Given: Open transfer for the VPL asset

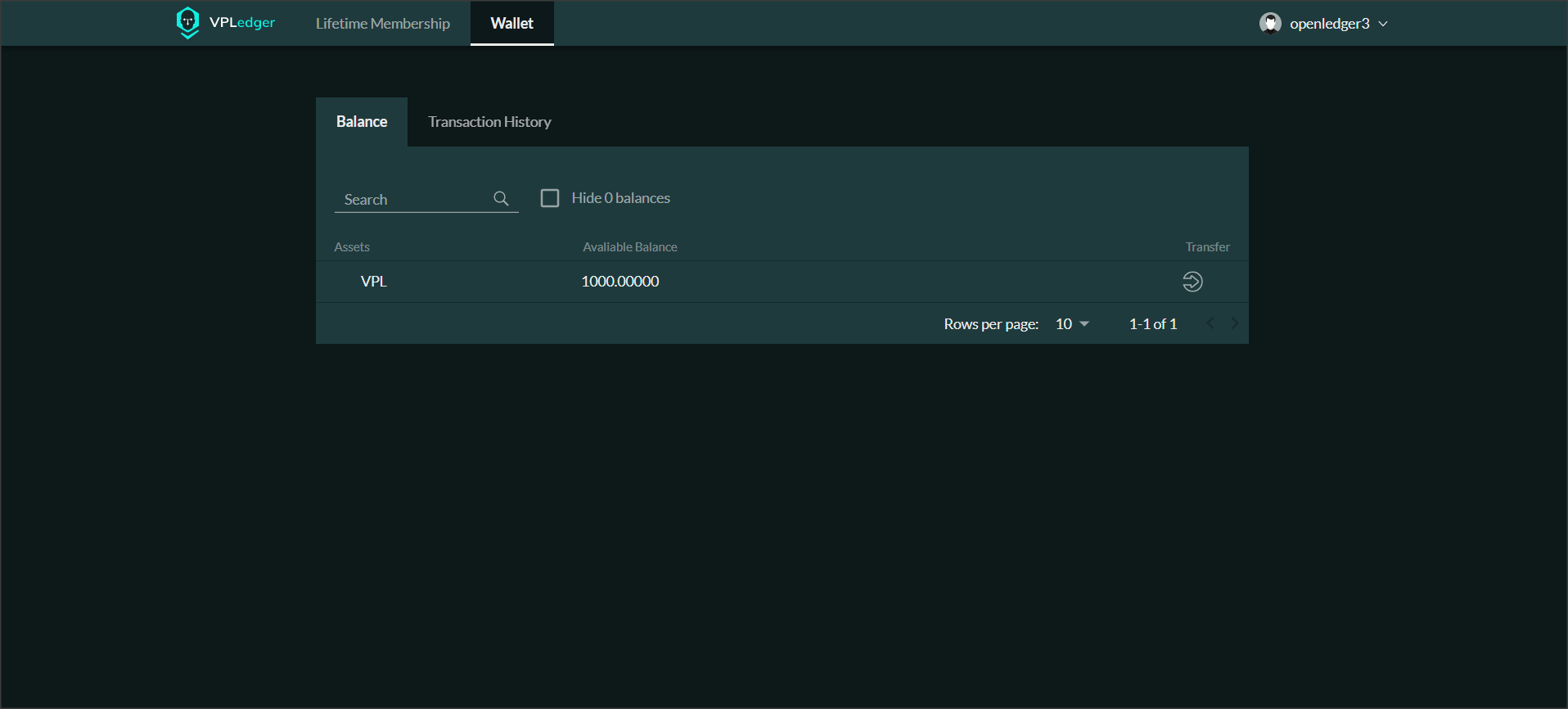Looking at the screenshot, I should [x=1192, y=282].
